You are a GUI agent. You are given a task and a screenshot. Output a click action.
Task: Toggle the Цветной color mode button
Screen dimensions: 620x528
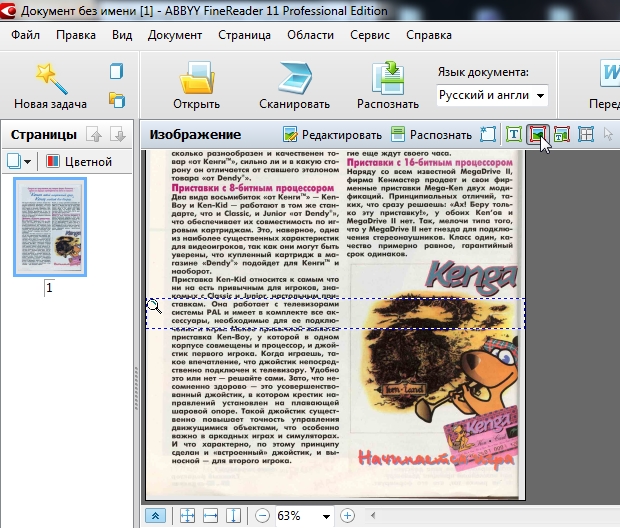(79, 161)
